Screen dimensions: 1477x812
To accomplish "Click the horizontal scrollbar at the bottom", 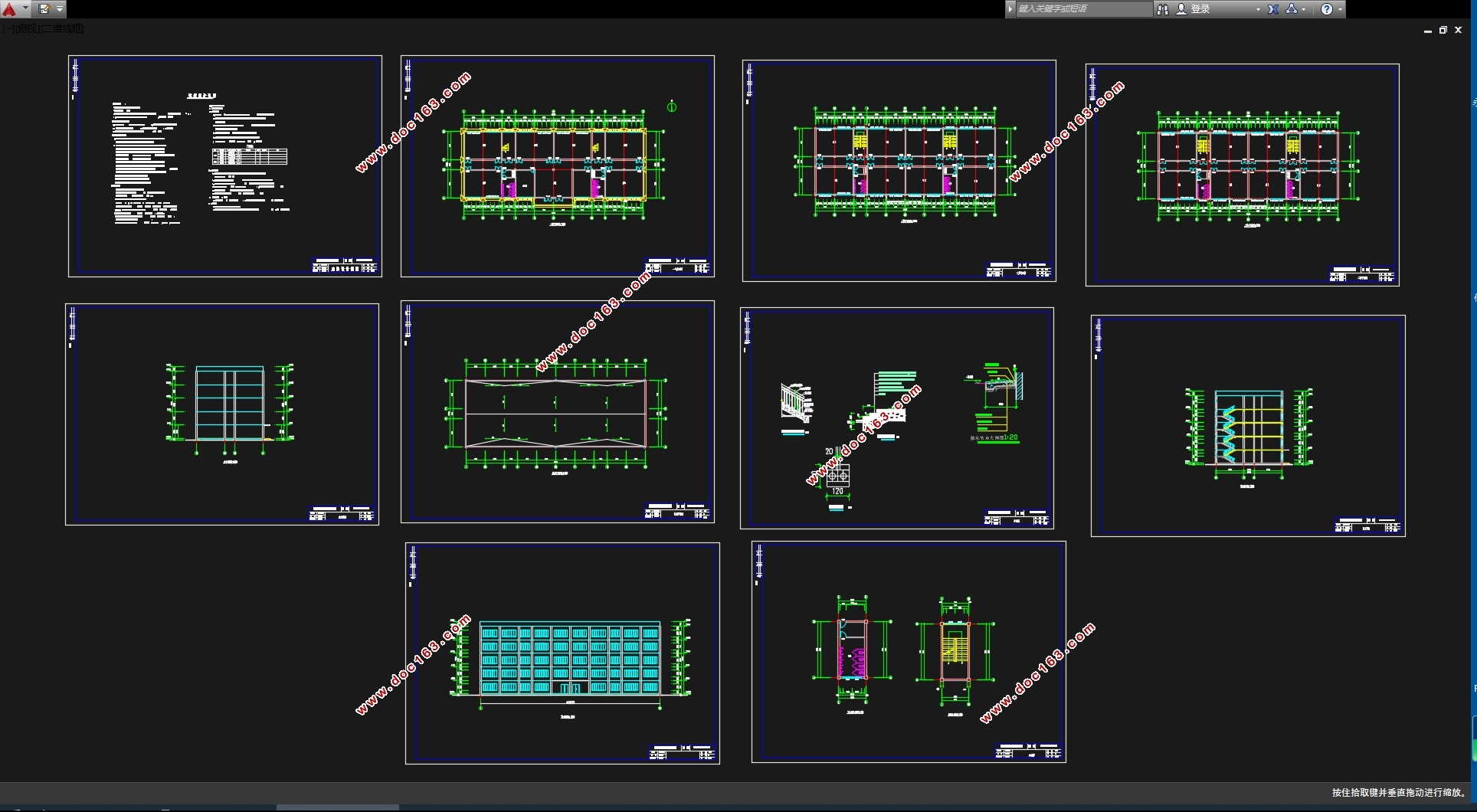I will (337, 807).
